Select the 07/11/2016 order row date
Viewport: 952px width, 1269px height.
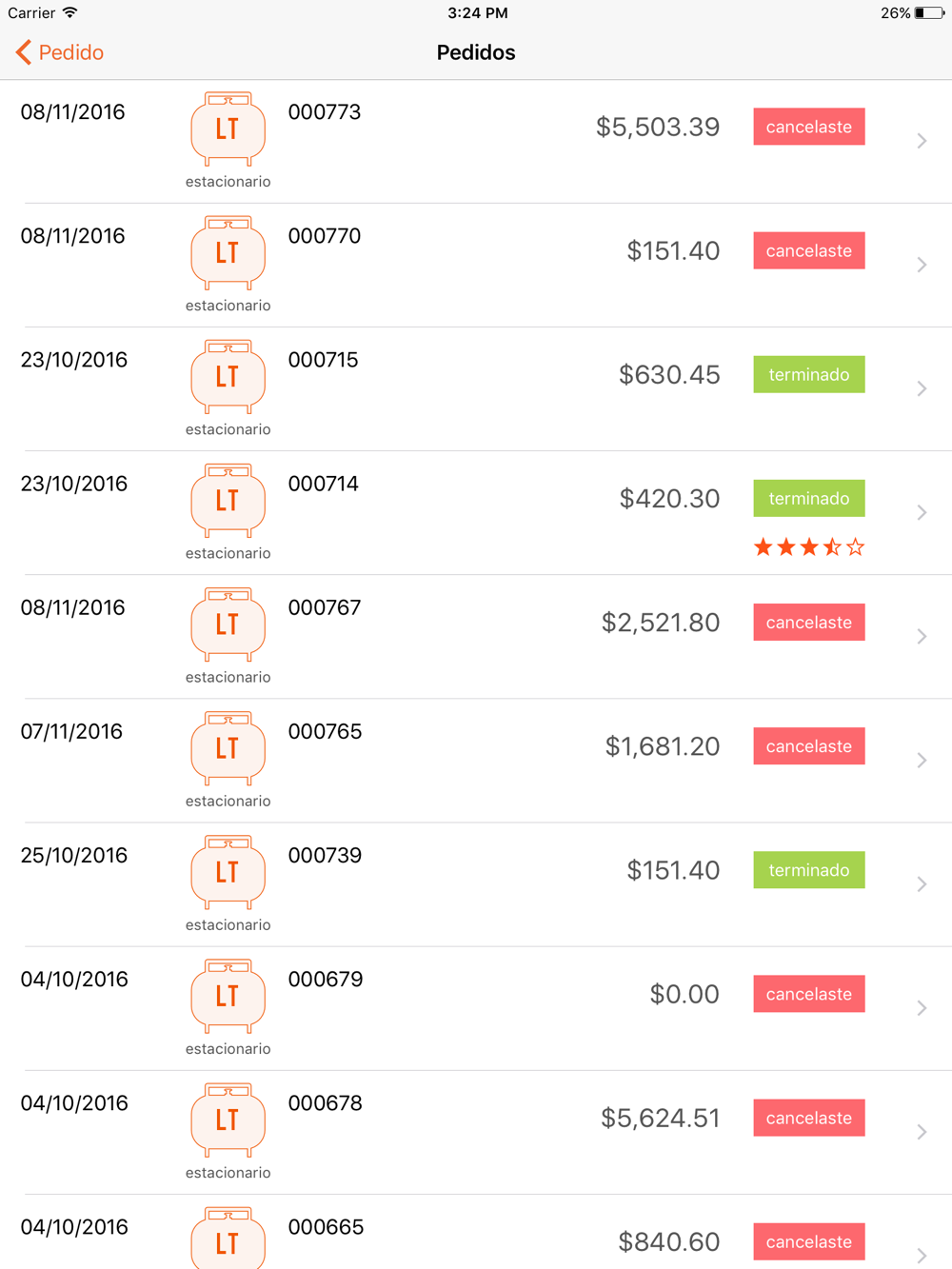[x=71, y=731]
